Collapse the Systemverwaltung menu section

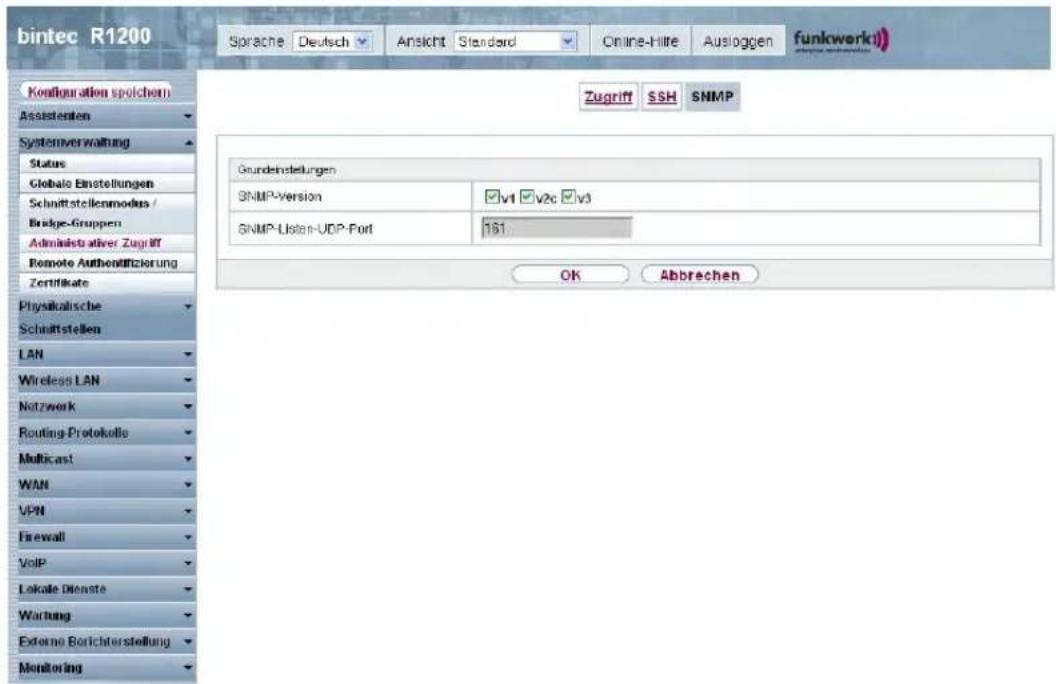106,143
